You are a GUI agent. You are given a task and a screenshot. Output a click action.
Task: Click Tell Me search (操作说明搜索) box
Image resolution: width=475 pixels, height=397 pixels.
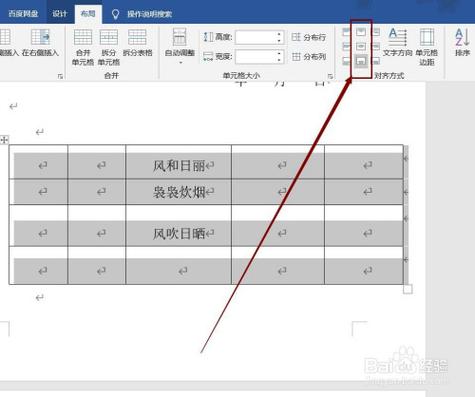(149, 14)
